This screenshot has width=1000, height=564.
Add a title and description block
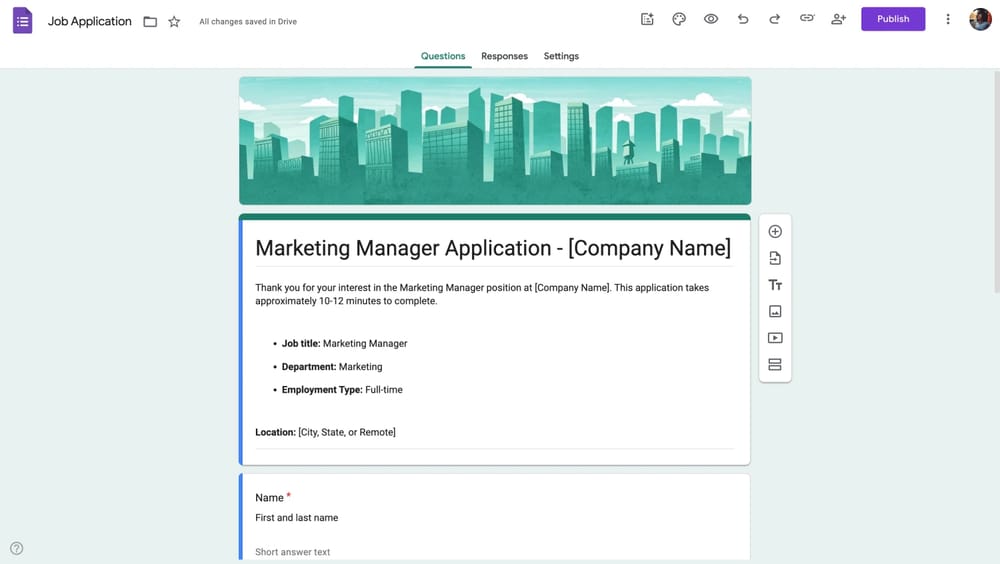click(x=775, y=285)
